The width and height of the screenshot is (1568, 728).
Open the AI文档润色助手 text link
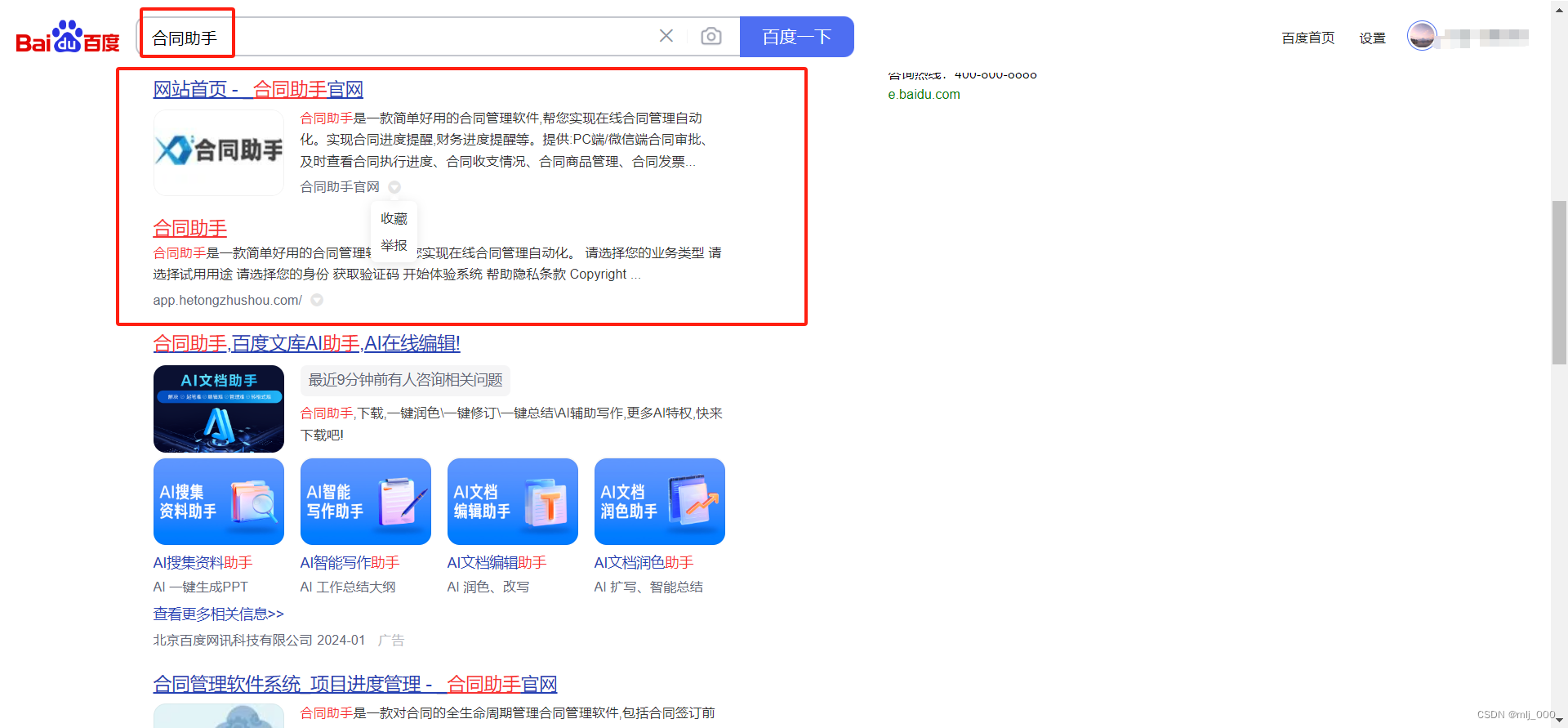coord(644,562)
